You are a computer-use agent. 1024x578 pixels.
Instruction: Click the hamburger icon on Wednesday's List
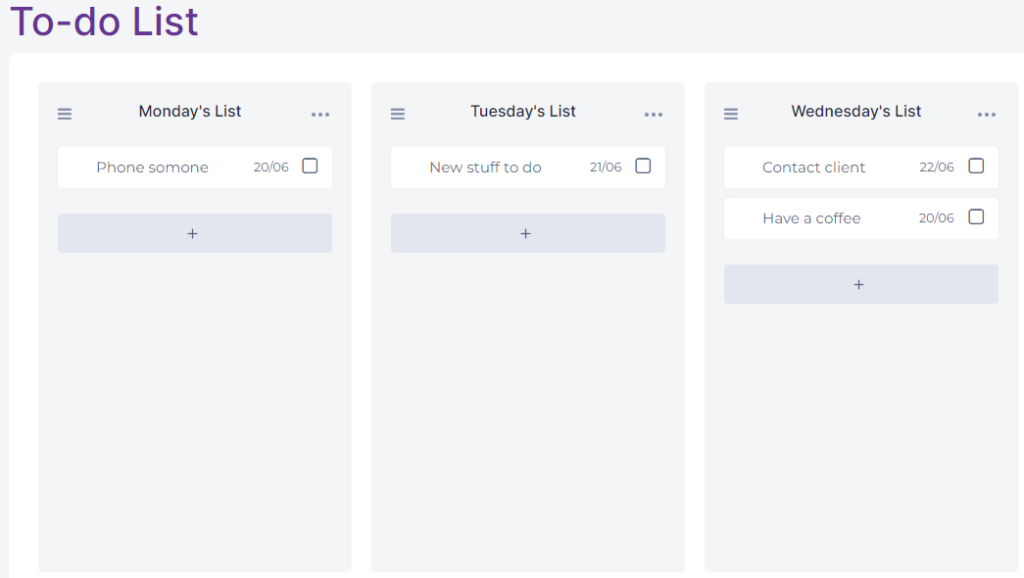click(x=731, y=113)
